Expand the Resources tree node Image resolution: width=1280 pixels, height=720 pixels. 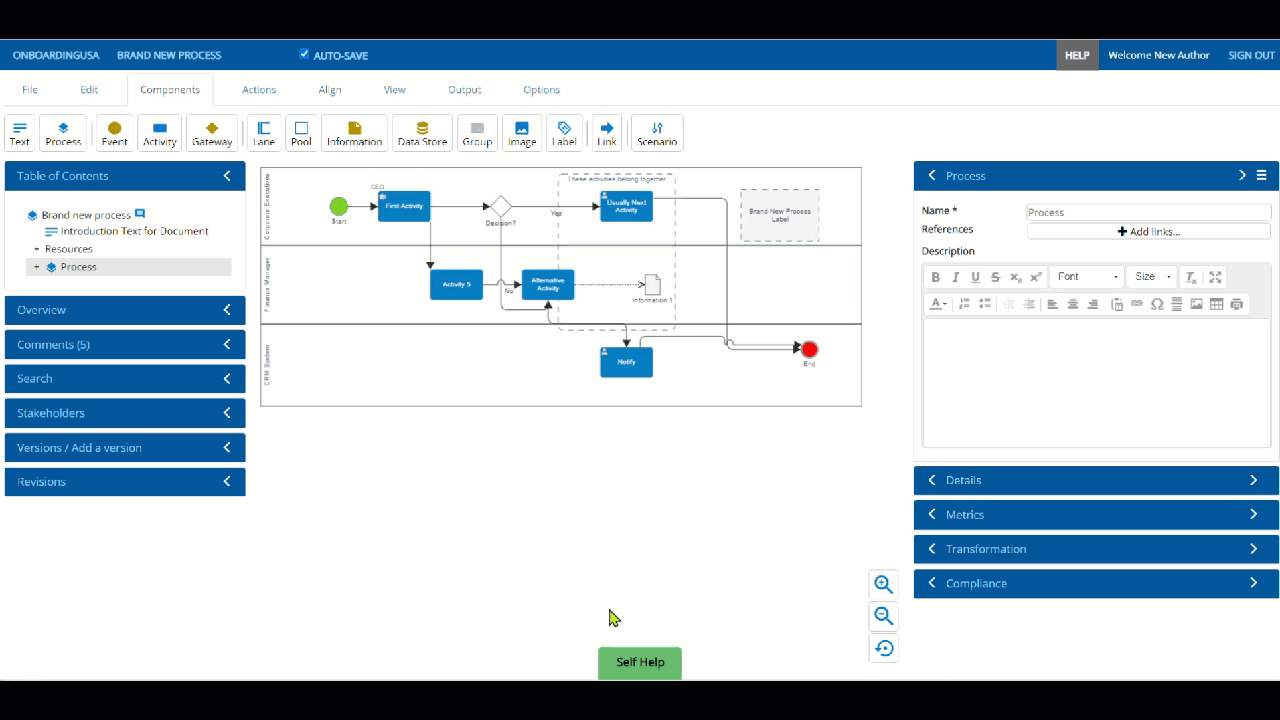pos(37,249)
